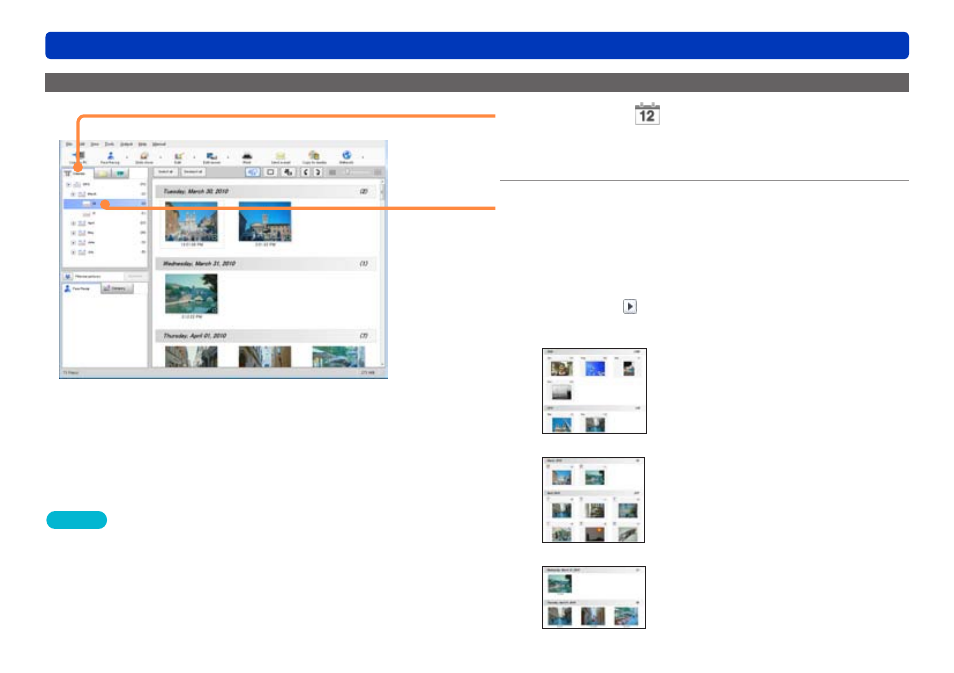The height and width of the screenshot is (673, 954).
Task: Click the icon left of previous arrow
Action: (x=288, y=172)
